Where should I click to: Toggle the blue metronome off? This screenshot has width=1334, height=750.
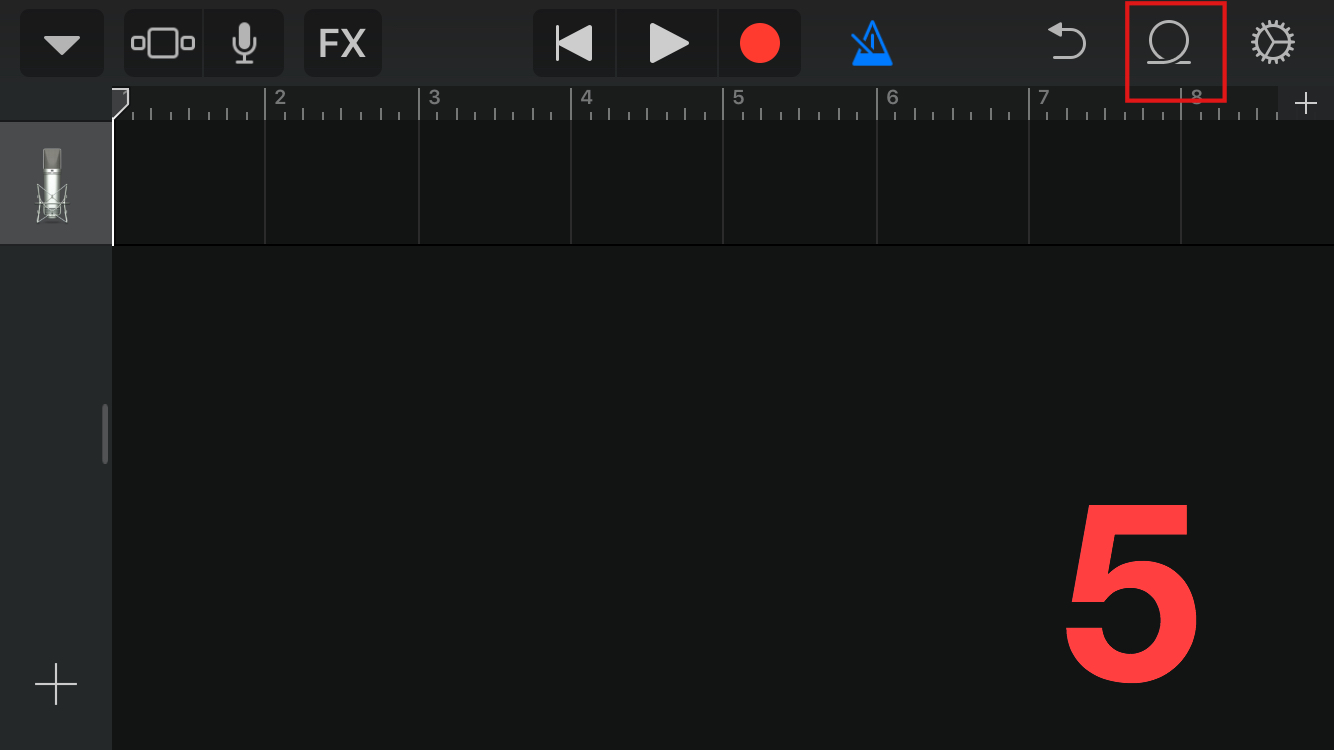point(872,43)
